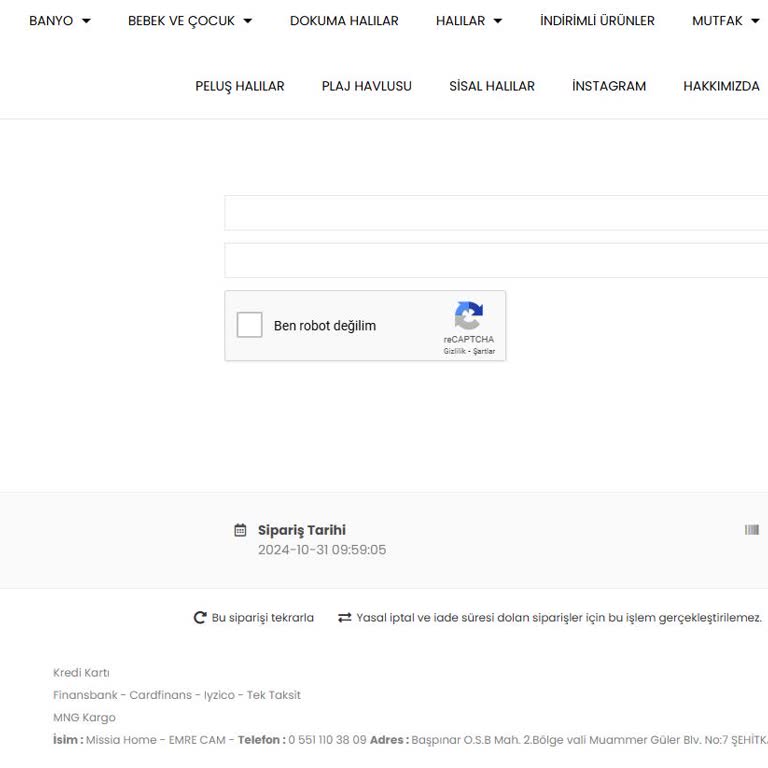Click the second empty input field
Screen dimensions: 768x768
496,260
